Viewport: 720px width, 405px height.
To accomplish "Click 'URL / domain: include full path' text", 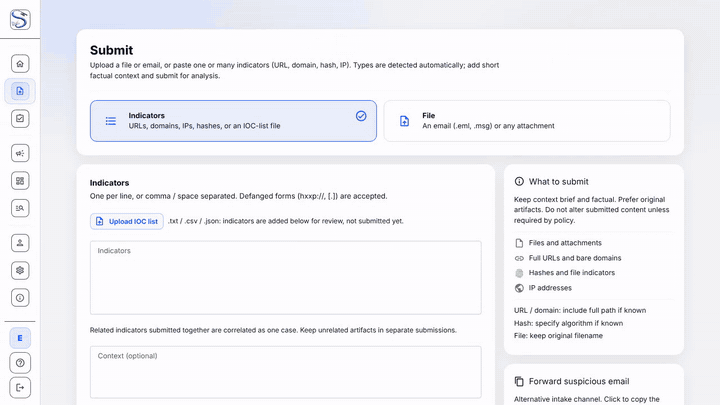I will [x=580, y=310].
